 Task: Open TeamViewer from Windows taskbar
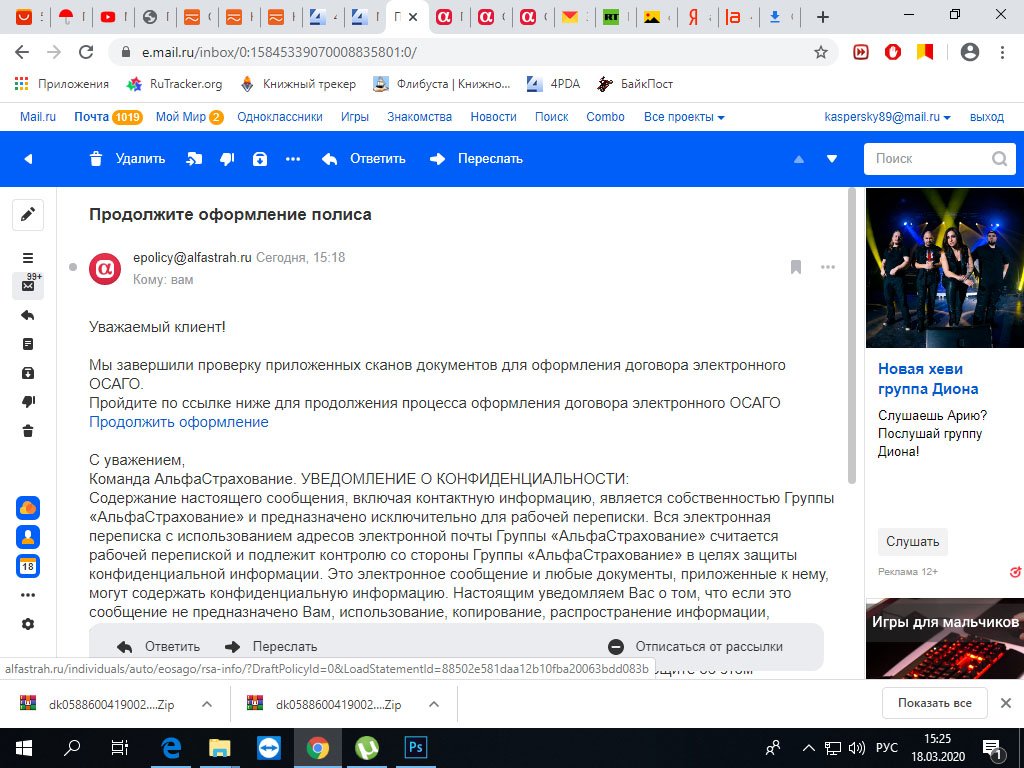268,748
